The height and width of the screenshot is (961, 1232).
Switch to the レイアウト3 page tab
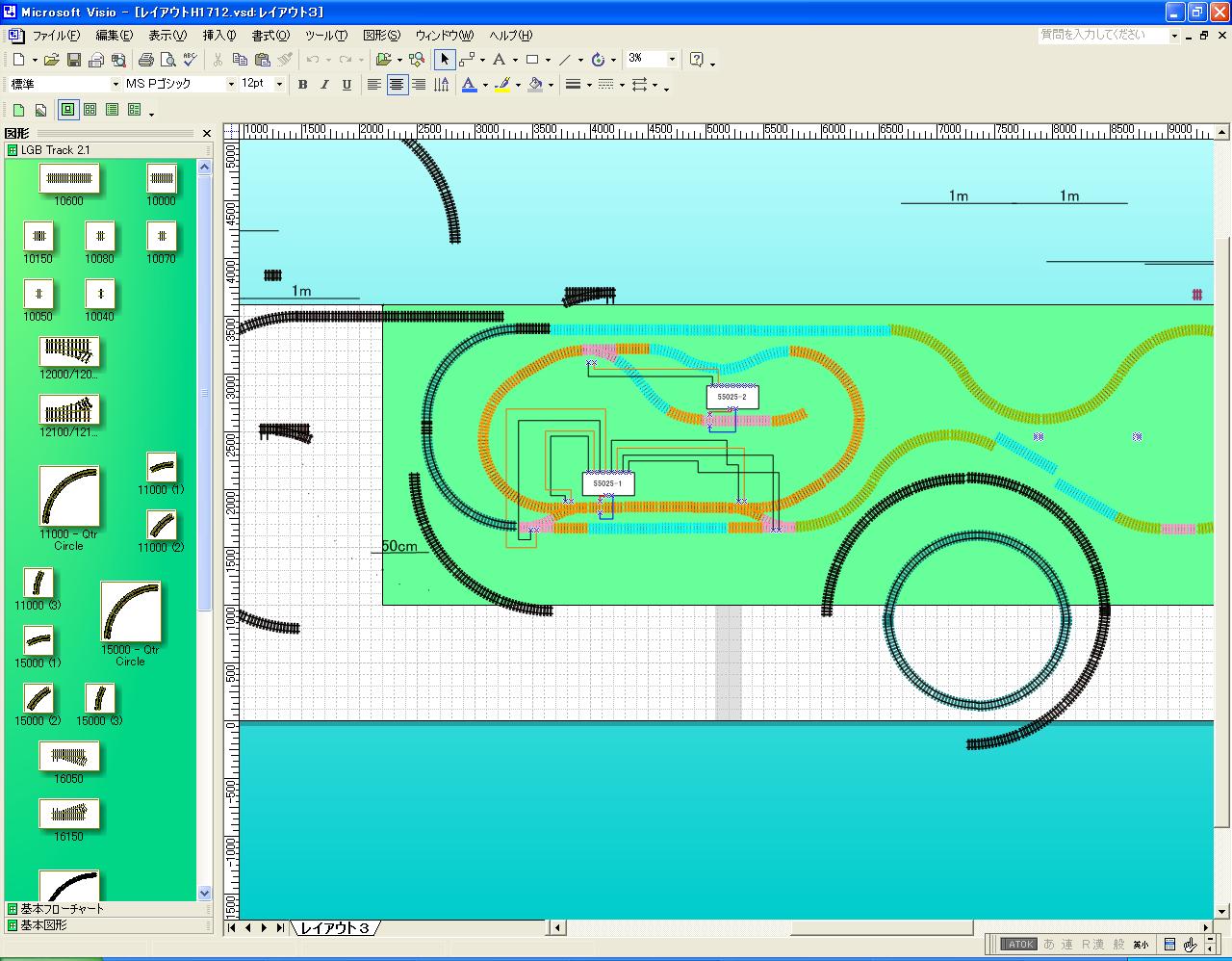point(334,928)
